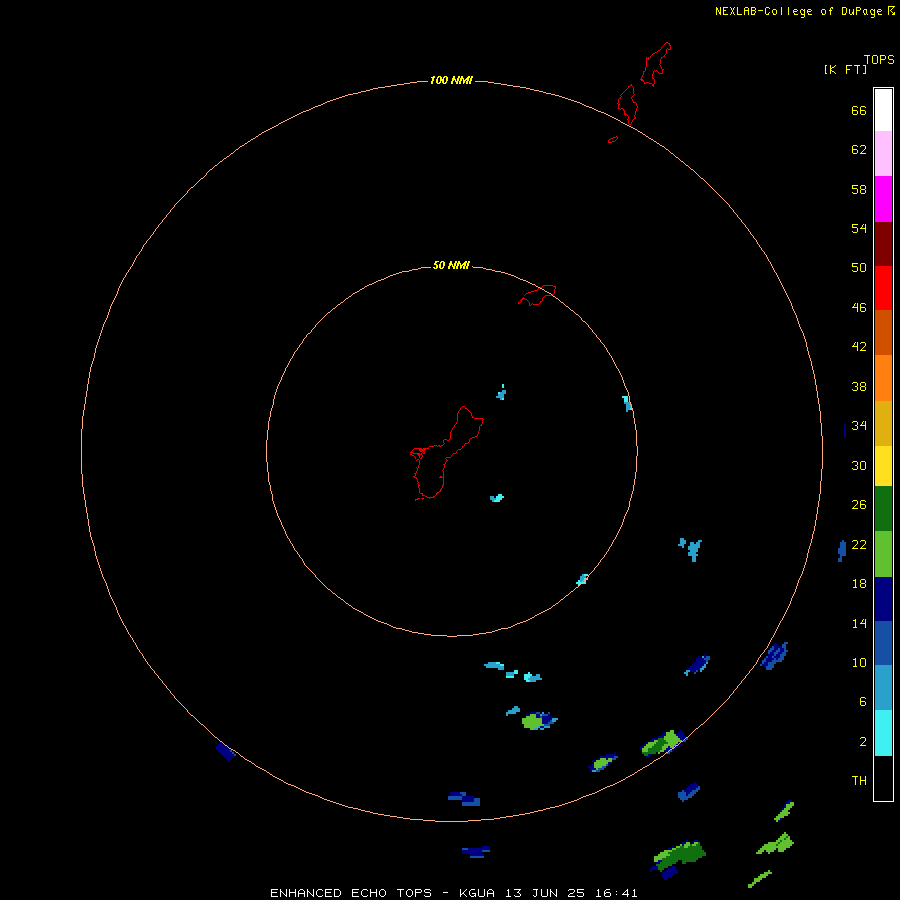The image size is (900, 900).
Task: Click the 50 NMI range ring label
Action: [451, 265]
